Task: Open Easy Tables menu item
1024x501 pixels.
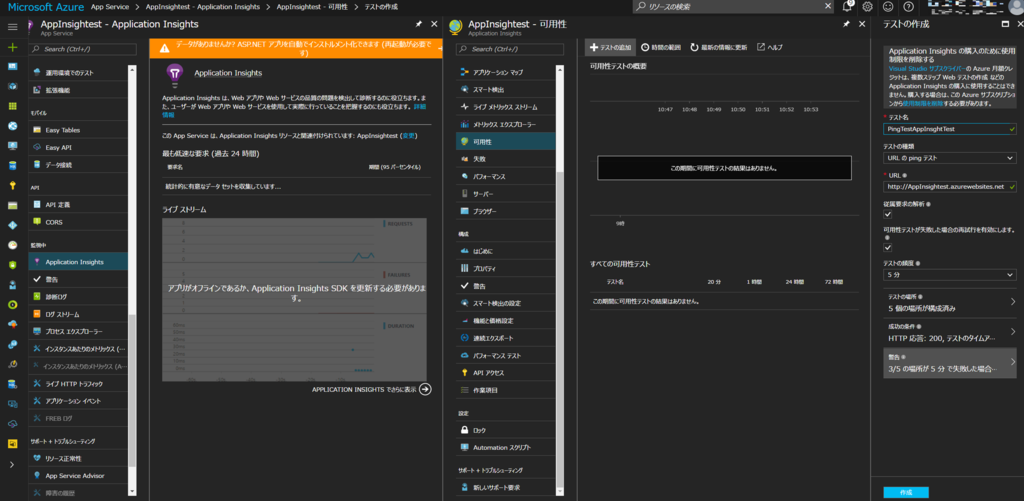Action: click(x=78, y=130)
